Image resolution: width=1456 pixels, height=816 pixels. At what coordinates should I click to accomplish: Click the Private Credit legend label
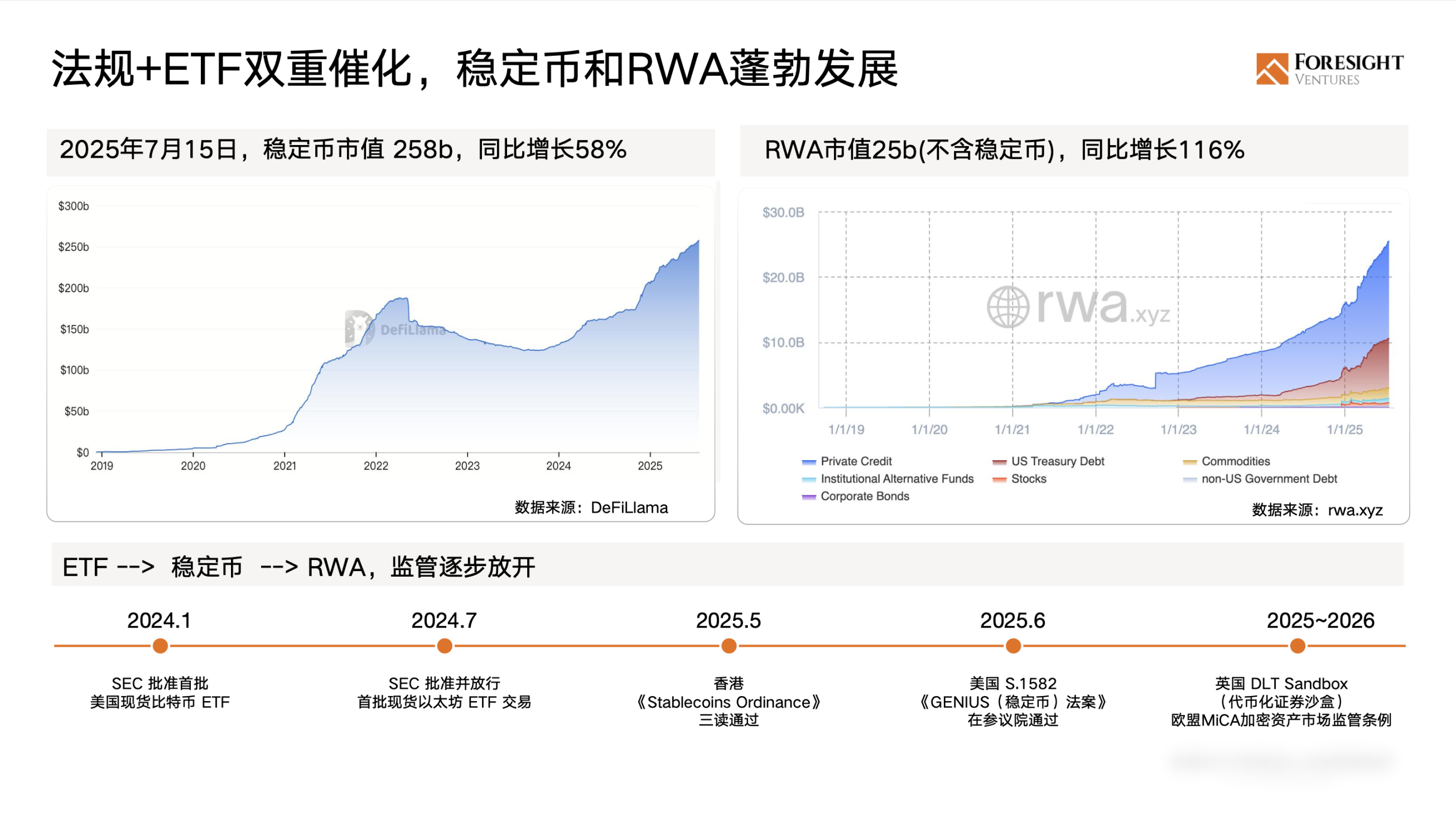click(x=856, y=461)
